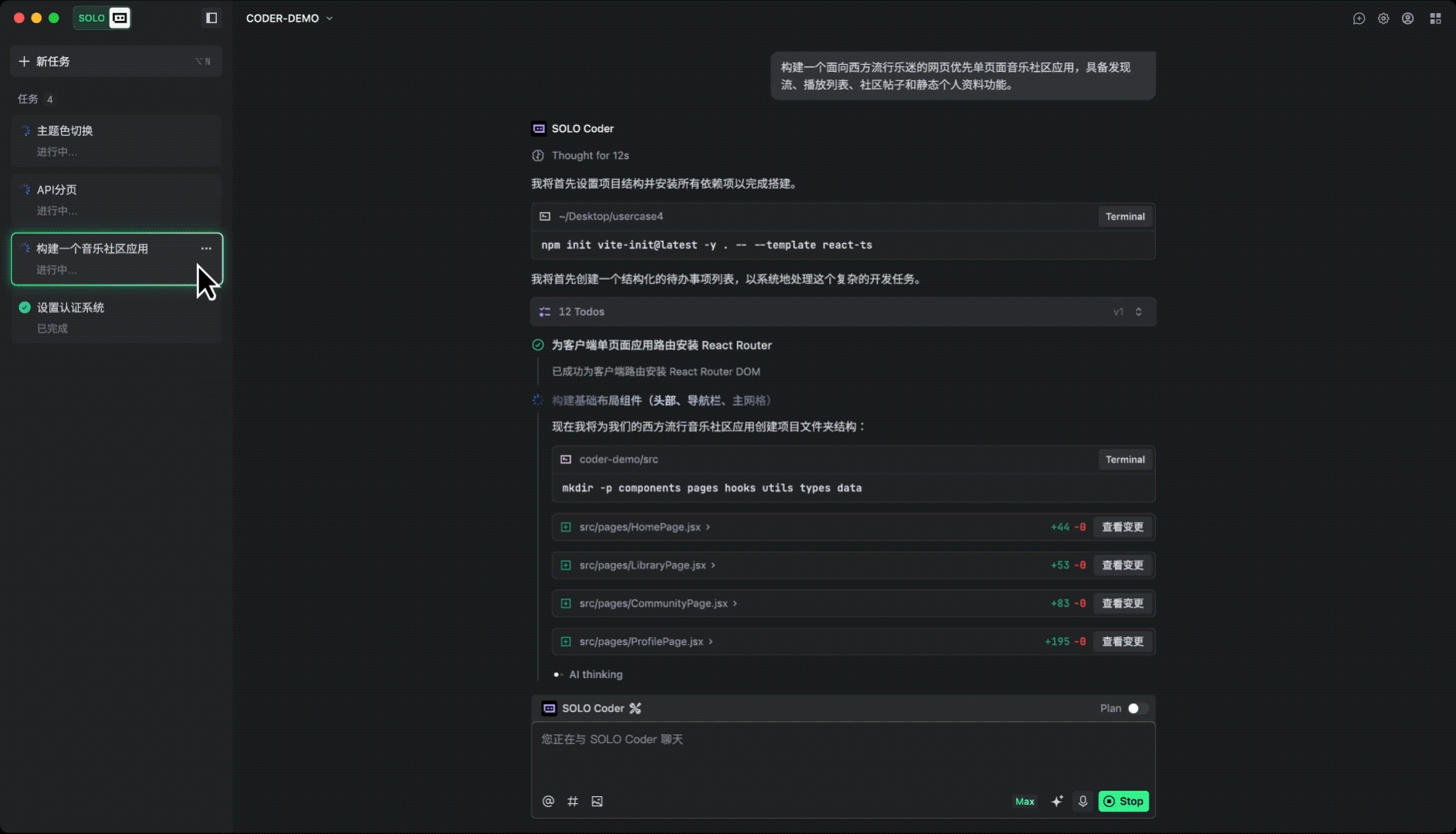Toggle the sidebar panel icon
This screenshot has width=1456, height=834.
pyautogui.click(x=212, y=18)
